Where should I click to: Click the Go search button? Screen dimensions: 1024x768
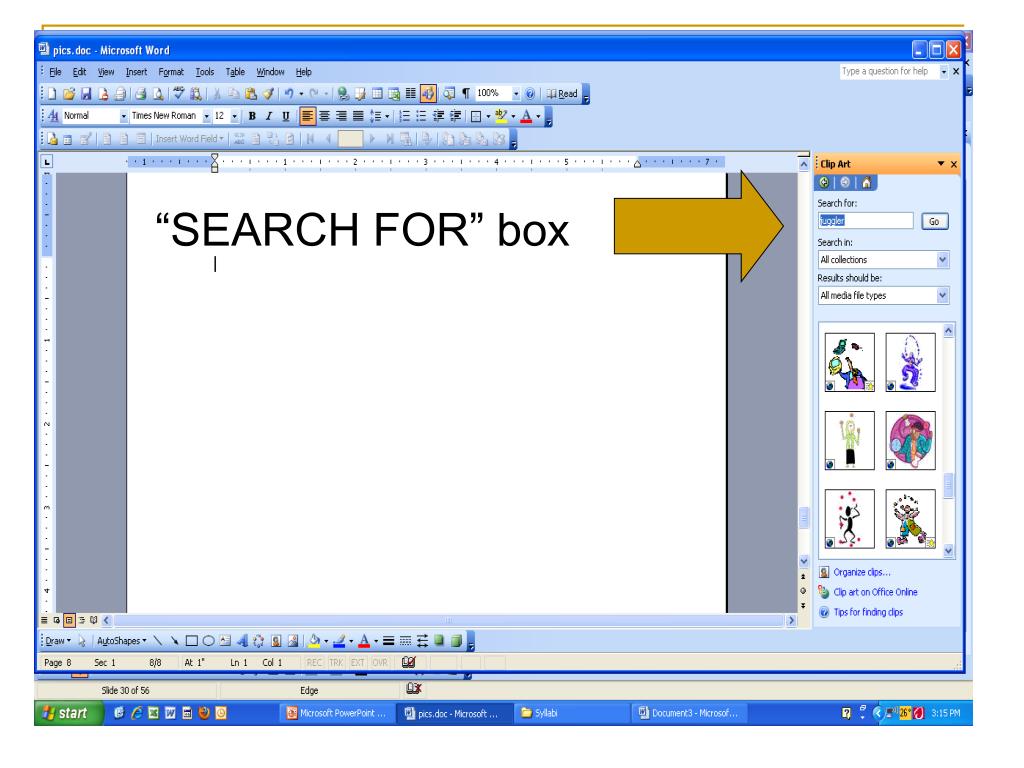(934, 221)
